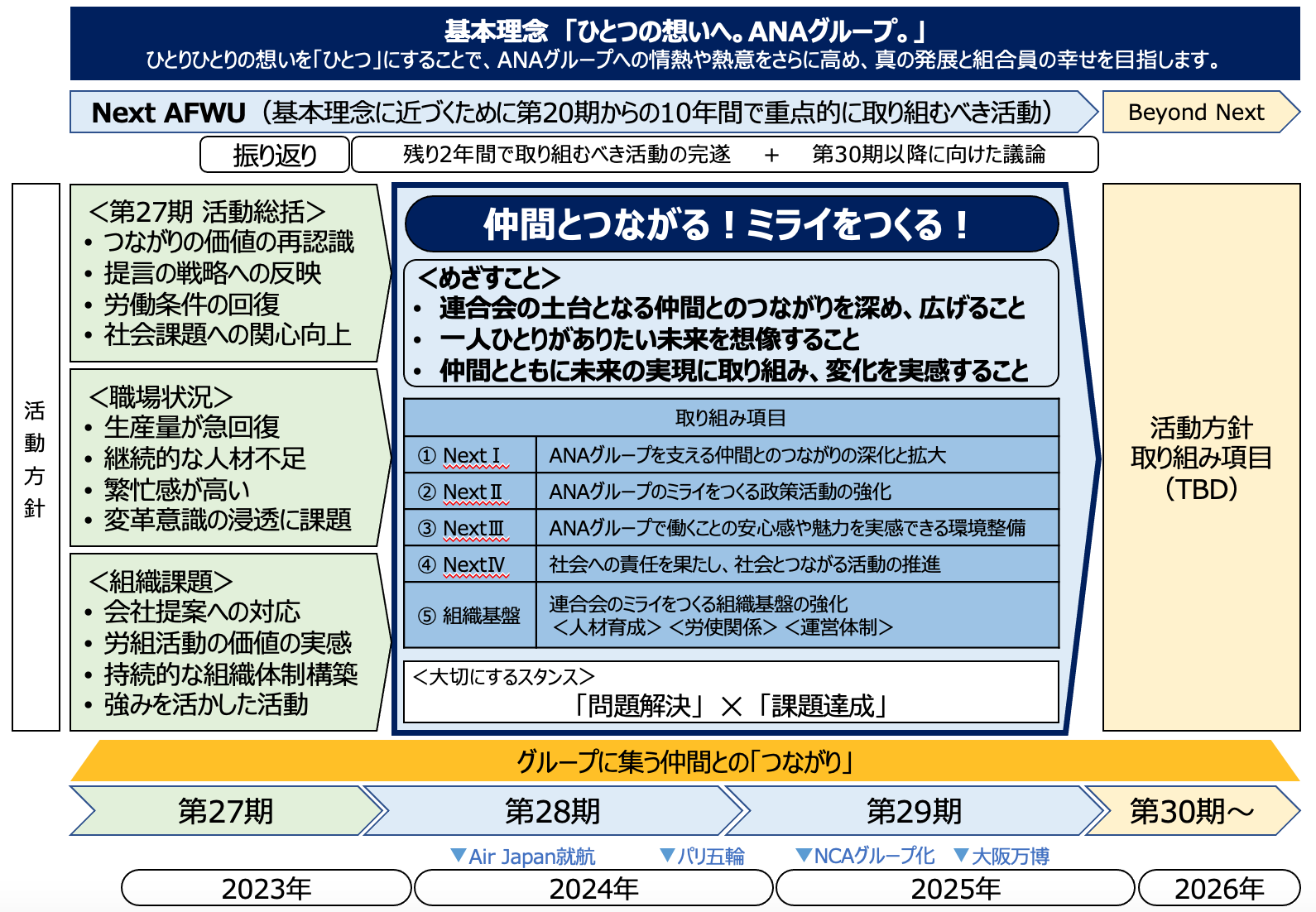
Task: Select the 第27期 timeline arrow
Action: (225, 811)
